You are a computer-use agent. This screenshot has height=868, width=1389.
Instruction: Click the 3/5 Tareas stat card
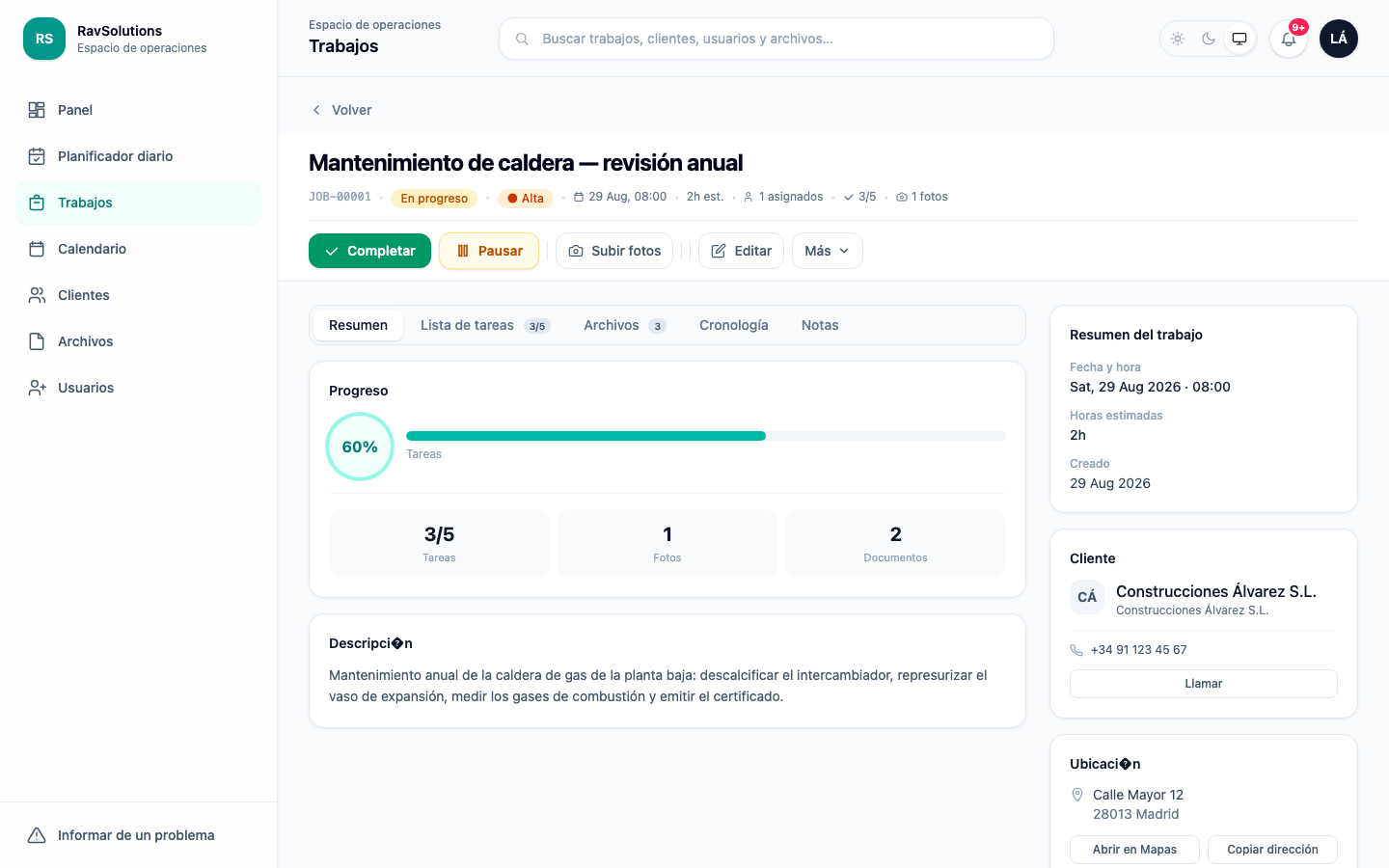pyautogui.click(x=439, y=544)
